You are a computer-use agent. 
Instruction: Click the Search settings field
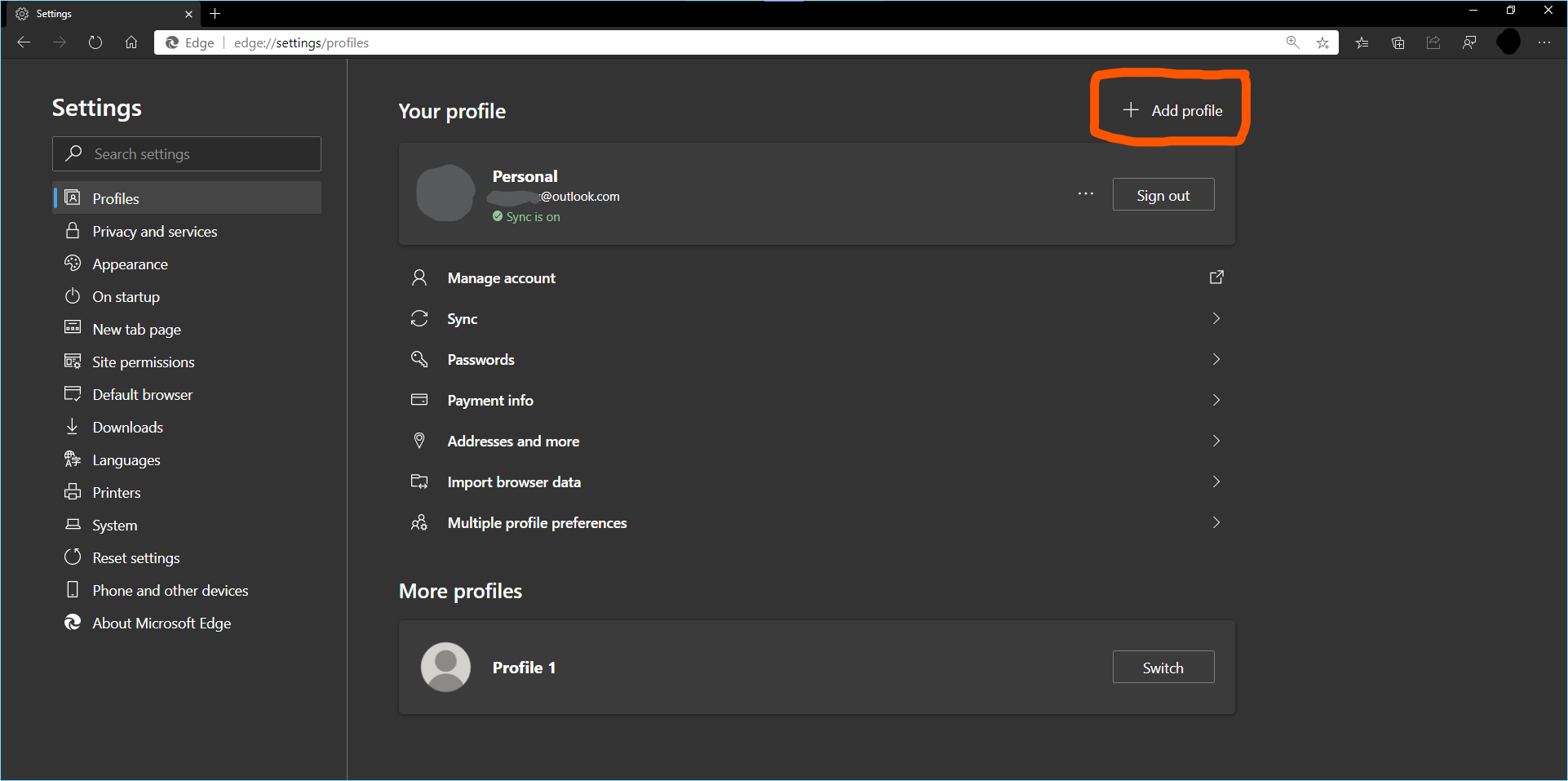point(186,153)
